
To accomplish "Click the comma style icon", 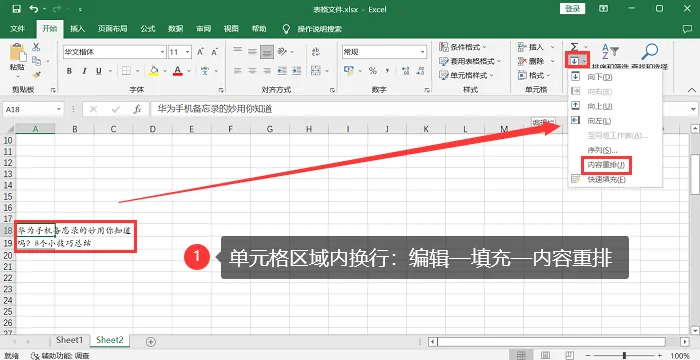I will point(388,71).
